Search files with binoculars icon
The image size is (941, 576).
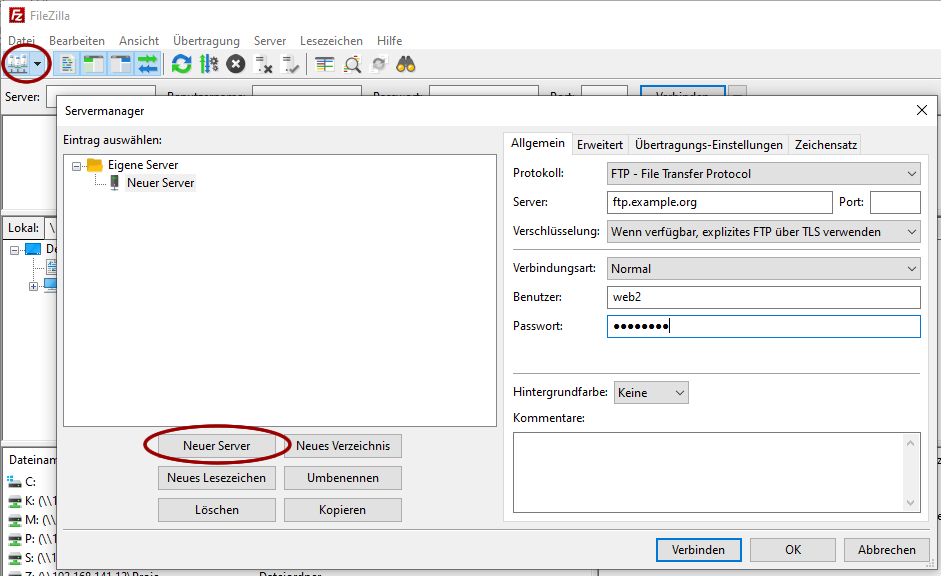(406, 64)
